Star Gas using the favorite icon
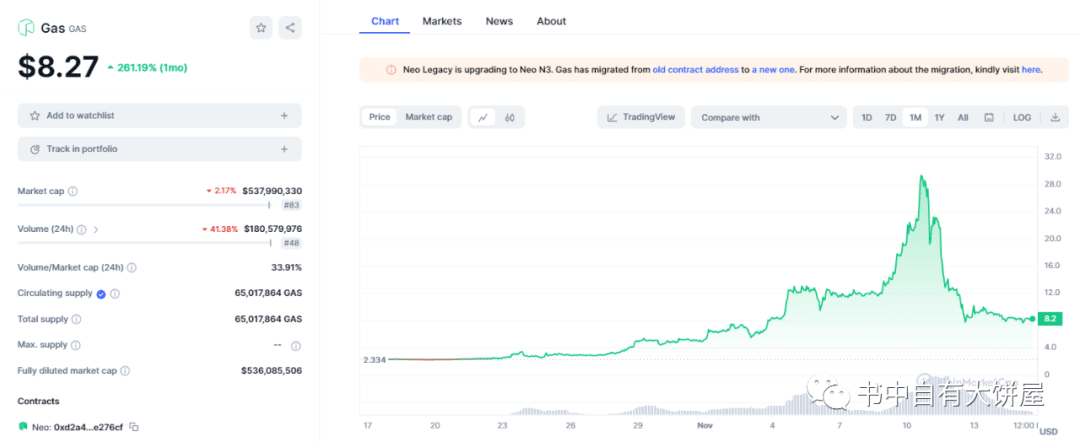The image size is (1080, 442). [x=261, y=28]
